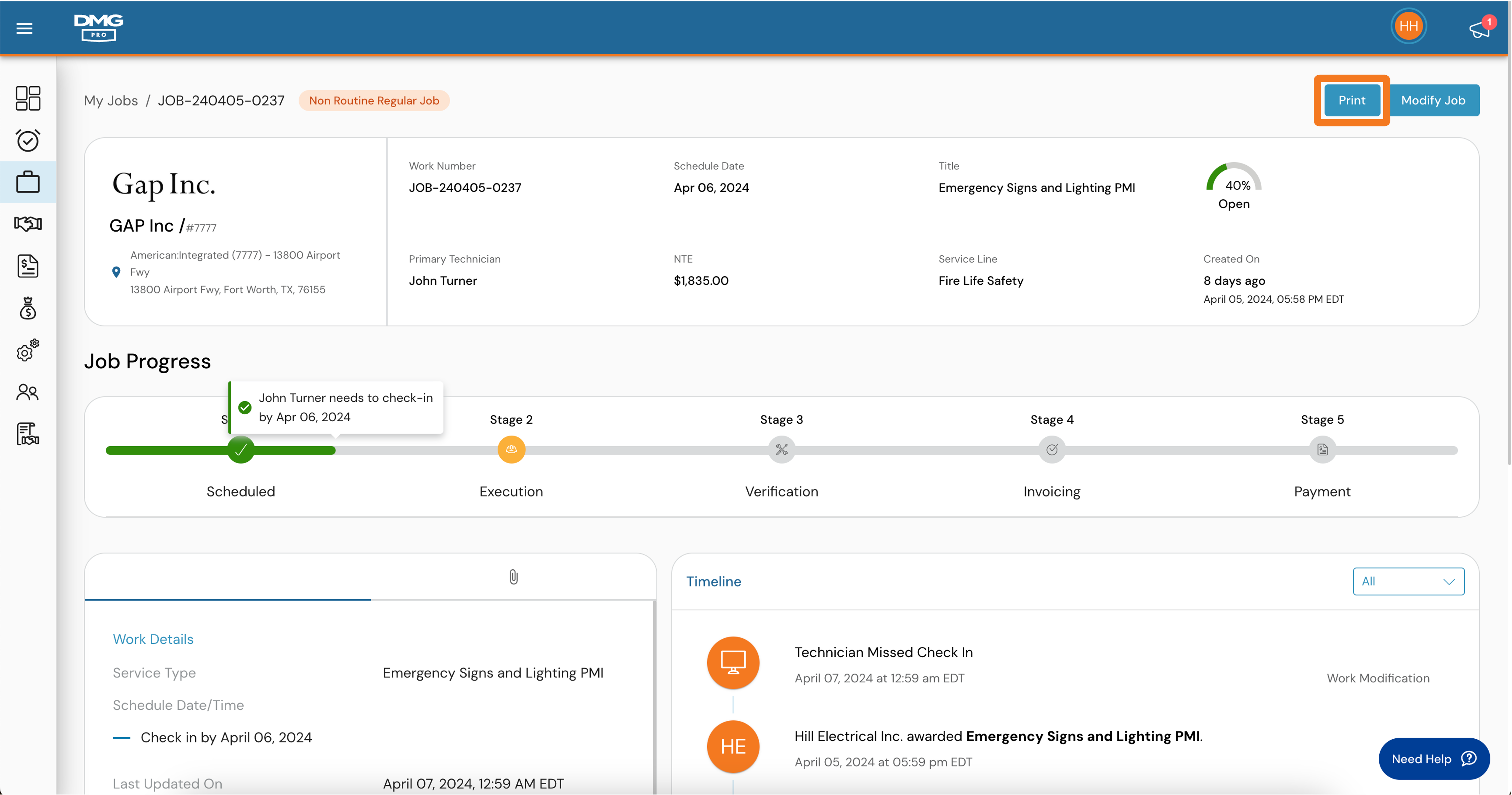Click the Modify Job button
The height and width of the screenshot is (795, 1512).
[x=1433, y=100]
